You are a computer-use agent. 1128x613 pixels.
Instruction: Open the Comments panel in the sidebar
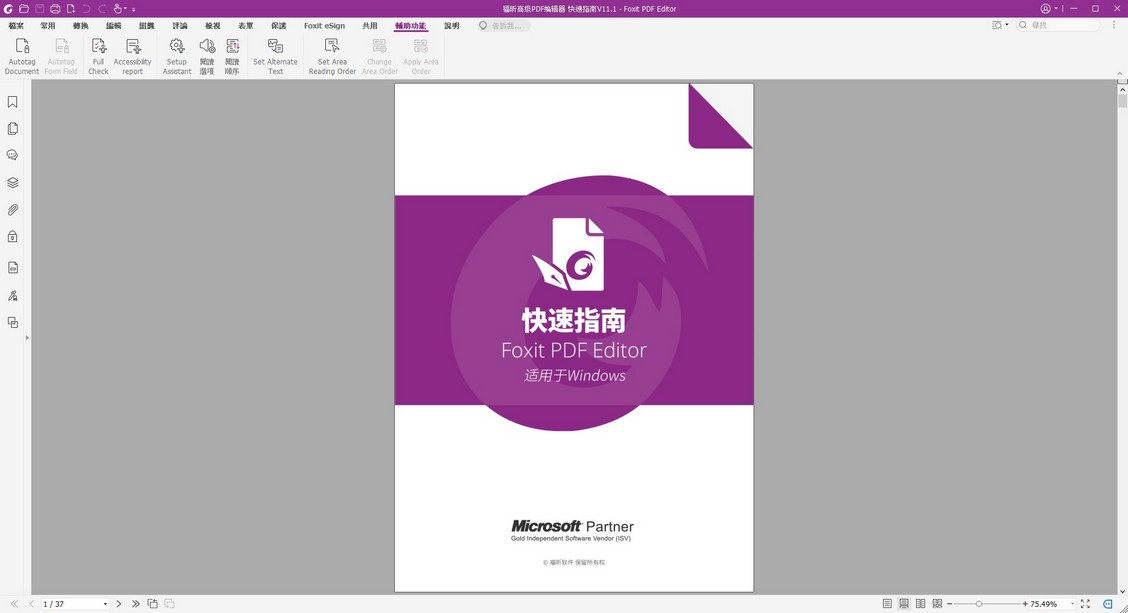point(12,155)
